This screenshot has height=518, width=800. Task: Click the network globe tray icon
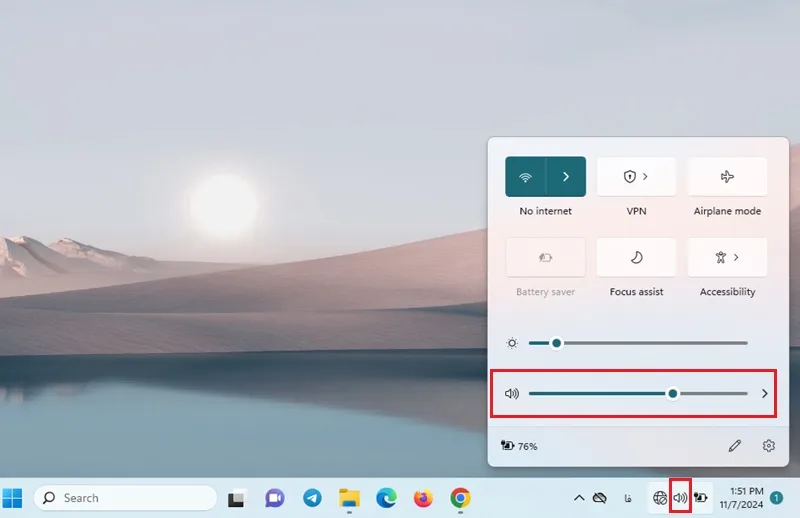(x=660, y=498)
